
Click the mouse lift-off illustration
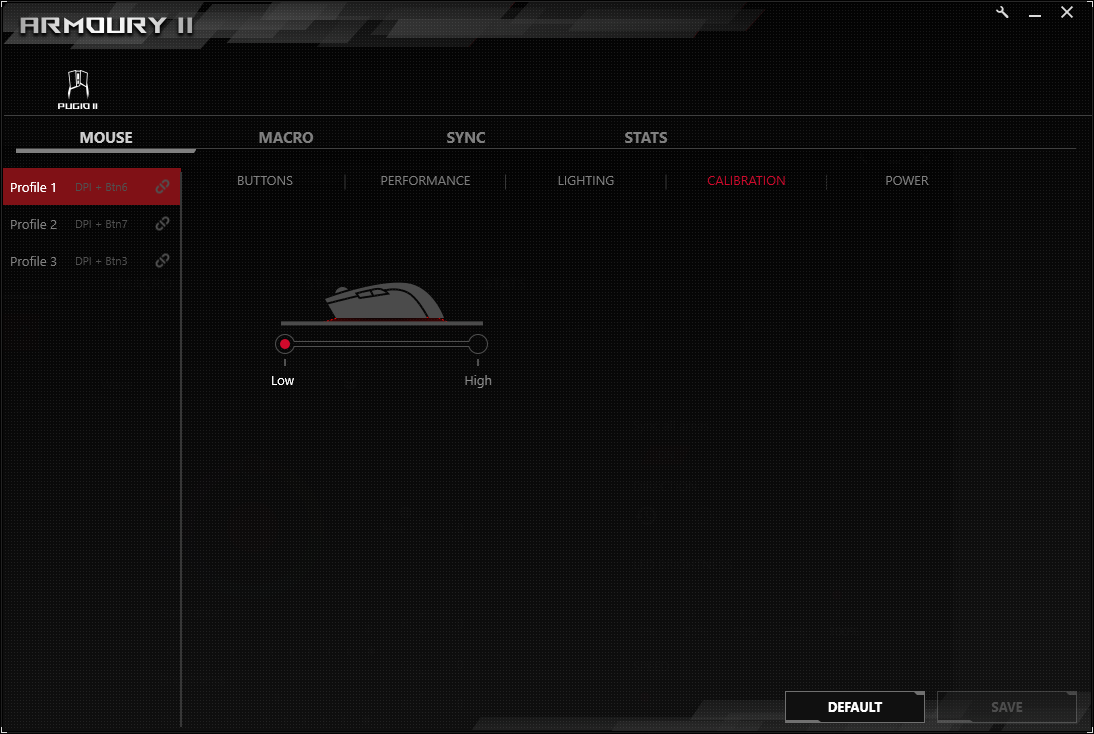[382, 304]
